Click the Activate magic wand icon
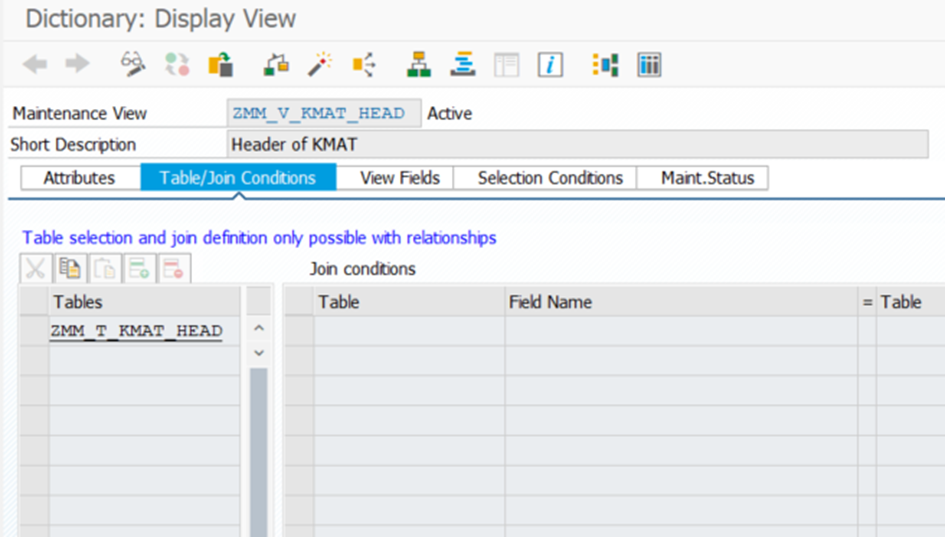Image resolution: width=945 pixels, height=537 pixels. (320, 65)
